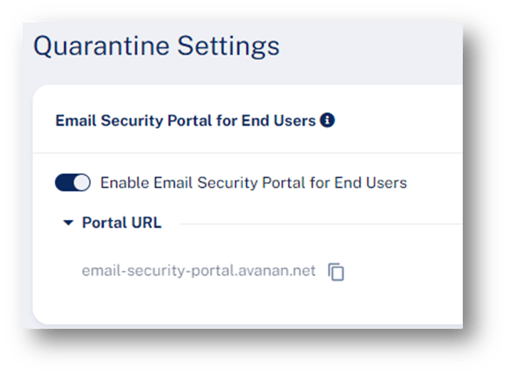Click the Email Security Portal for End Users heading

(185, 121)
